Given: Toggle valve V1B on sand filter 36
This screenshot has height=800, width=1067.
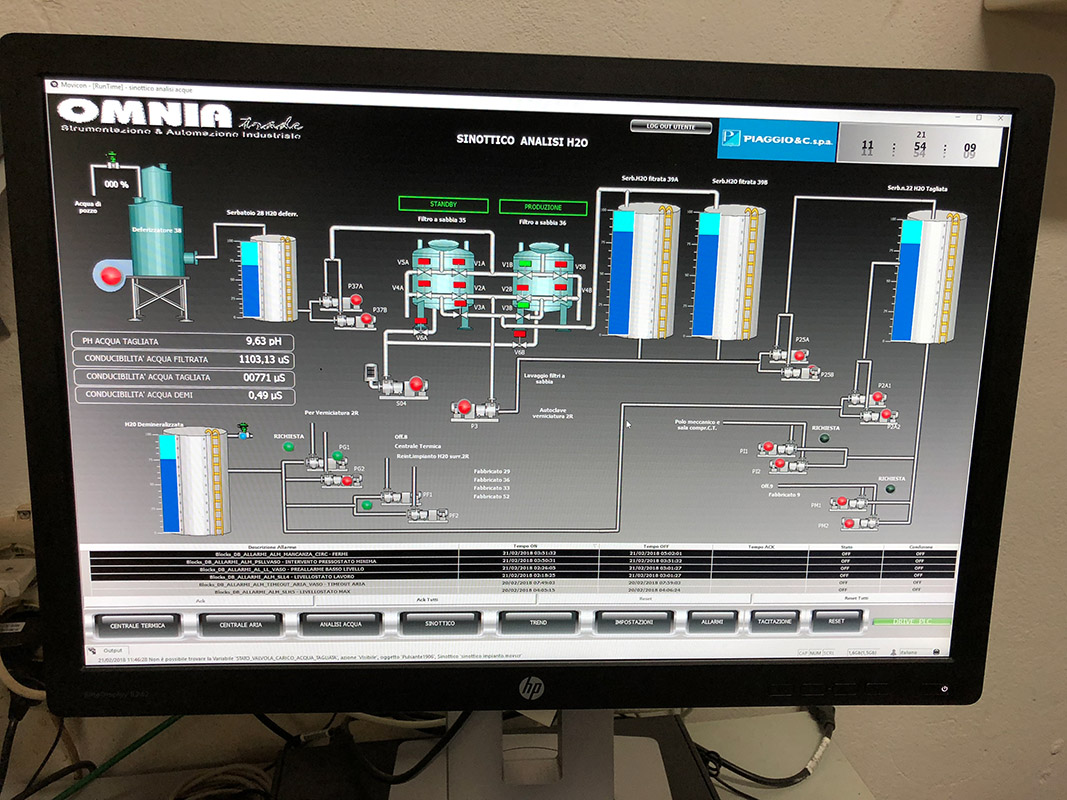Looking at the screenshot, I should 524,264.
